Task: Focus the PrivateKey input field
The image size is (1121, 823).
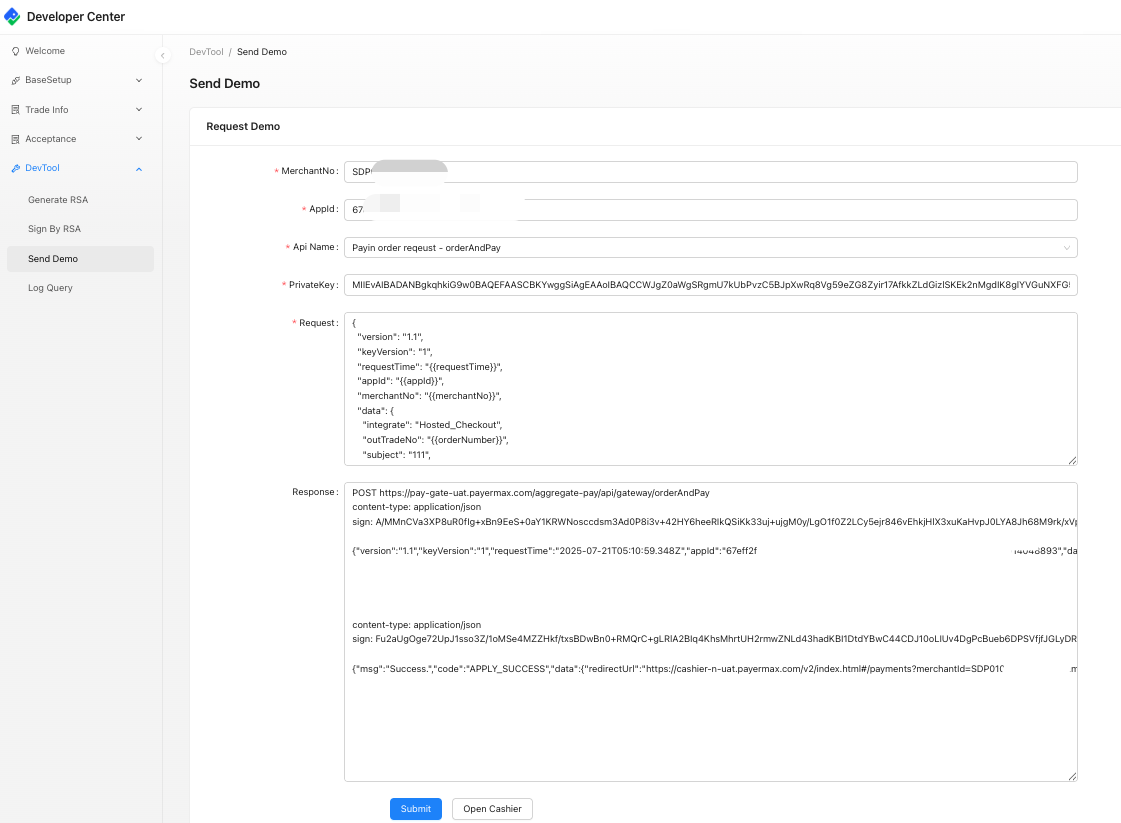Action: [x=711, y=285]
